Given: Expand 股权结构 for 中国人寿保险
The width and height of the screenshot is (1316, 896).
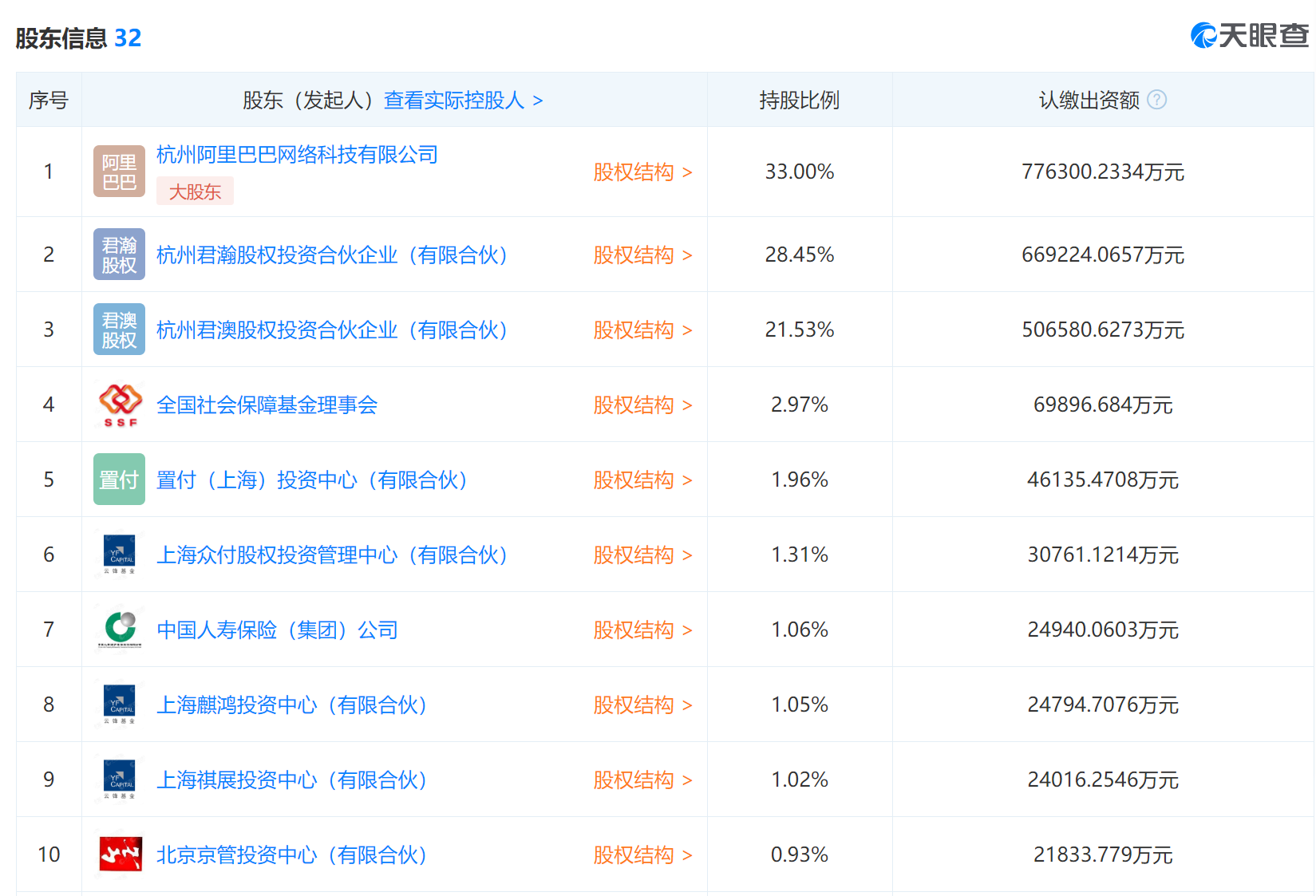Looking at the screenshot, I should pyautogui.click(x=642, y=630).
